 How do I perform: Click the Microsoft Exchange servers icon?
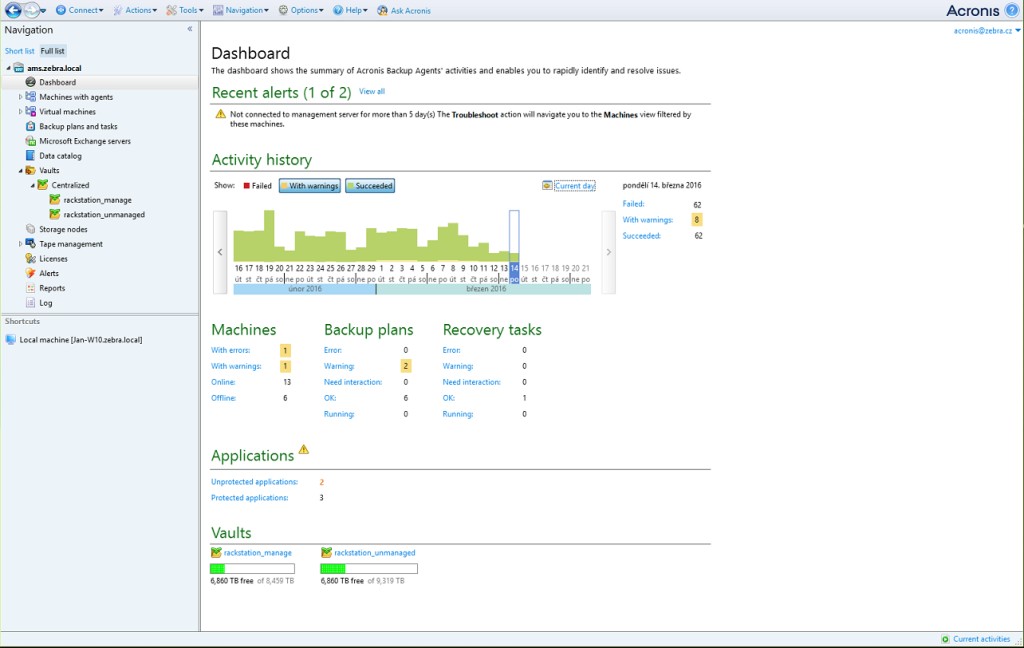click(30, 141)
